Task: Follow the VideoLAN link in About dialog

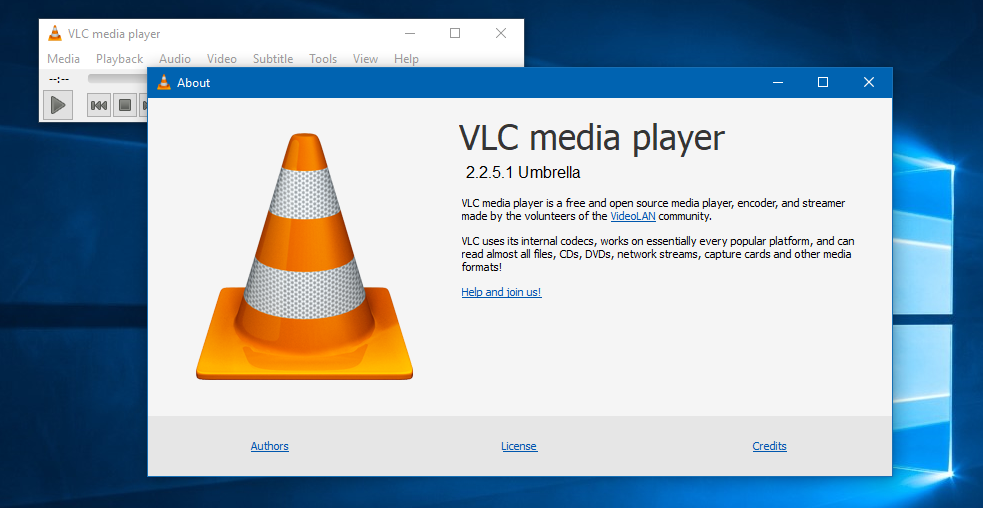Action: click(x=633, y=216)
